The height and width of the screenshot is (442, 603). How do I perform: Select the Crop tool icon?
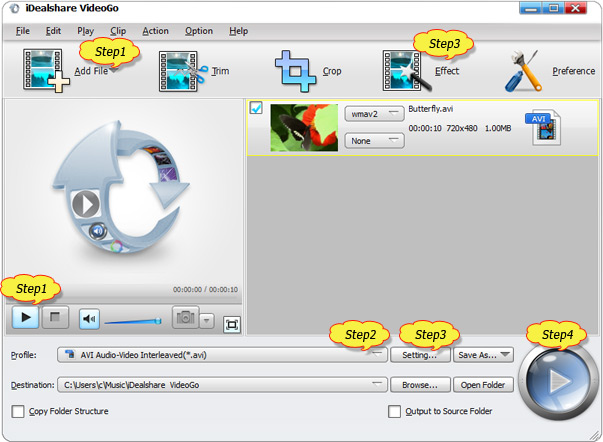click(x=295, y=71)
